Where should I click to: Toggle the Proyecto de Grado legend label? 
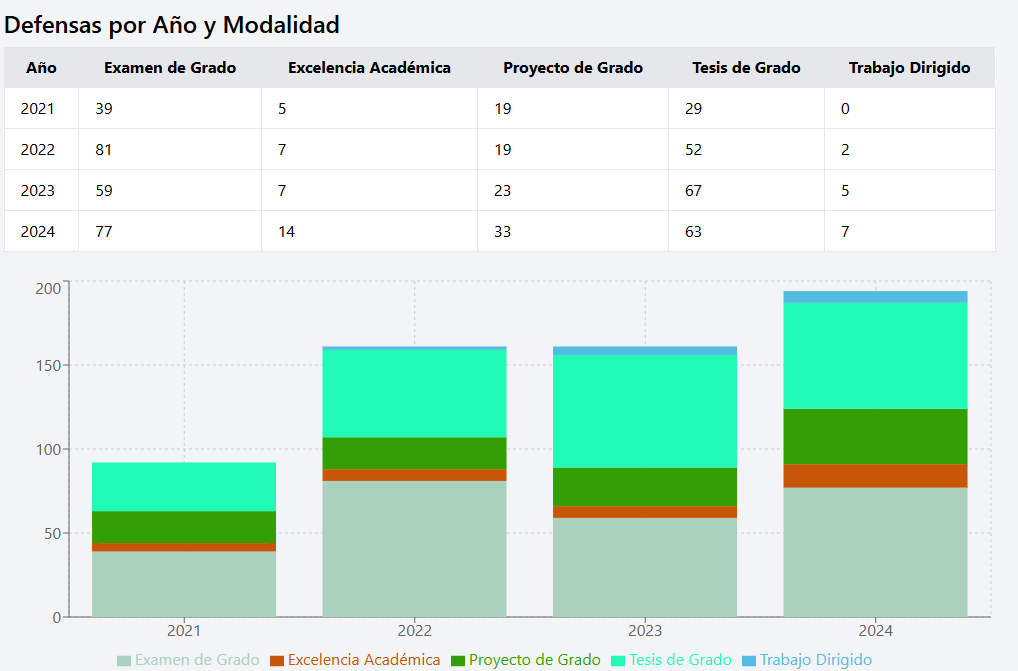click(535, 660)
